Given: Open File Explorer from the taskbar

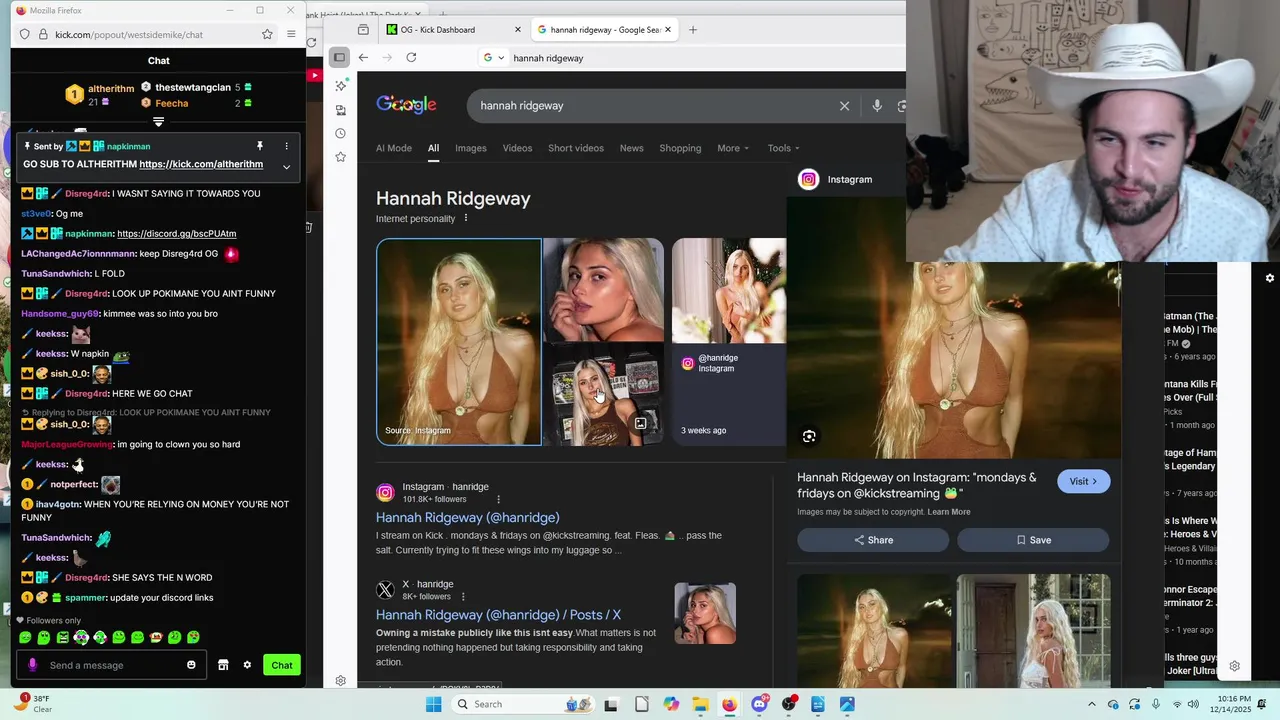Looking at the screenshot, I should pos(700,704).
